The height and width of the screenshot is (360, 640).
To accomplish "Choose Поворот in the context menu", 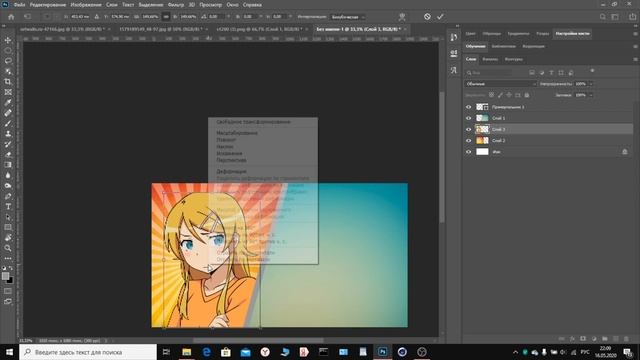I will click(226, 140).
